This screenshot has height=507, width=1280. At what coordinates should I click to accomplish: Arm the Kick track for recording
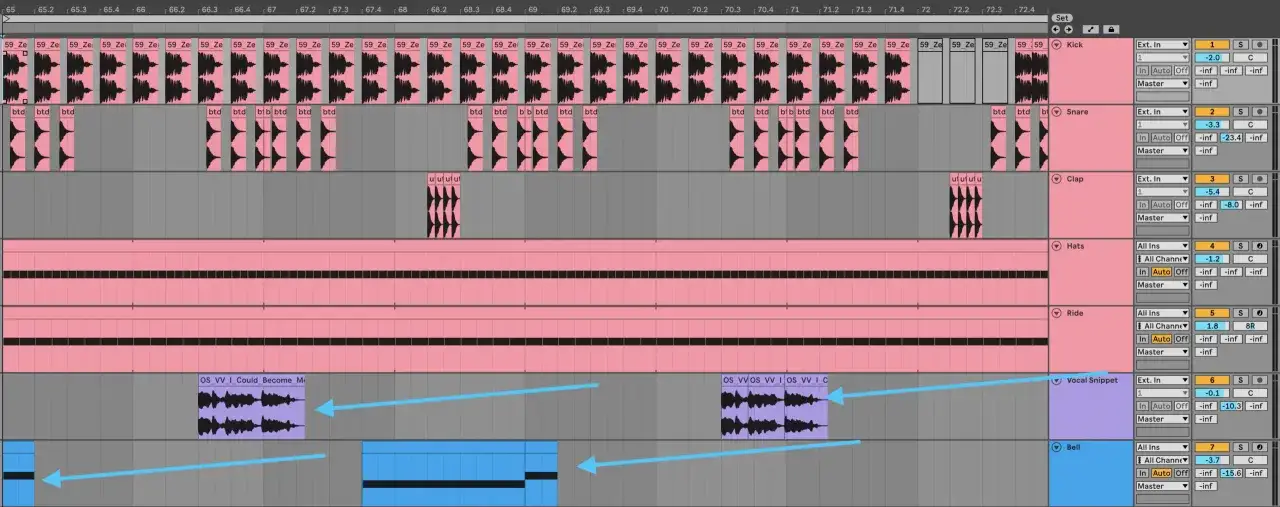coord(1259,45)
